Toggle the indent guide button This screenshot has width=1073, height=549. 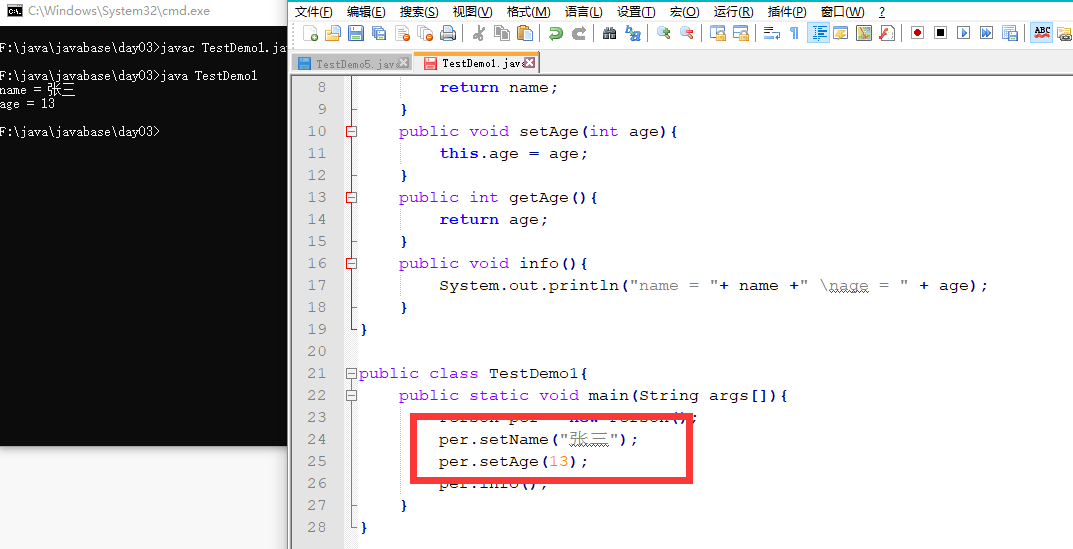click(x=818, y=33)
